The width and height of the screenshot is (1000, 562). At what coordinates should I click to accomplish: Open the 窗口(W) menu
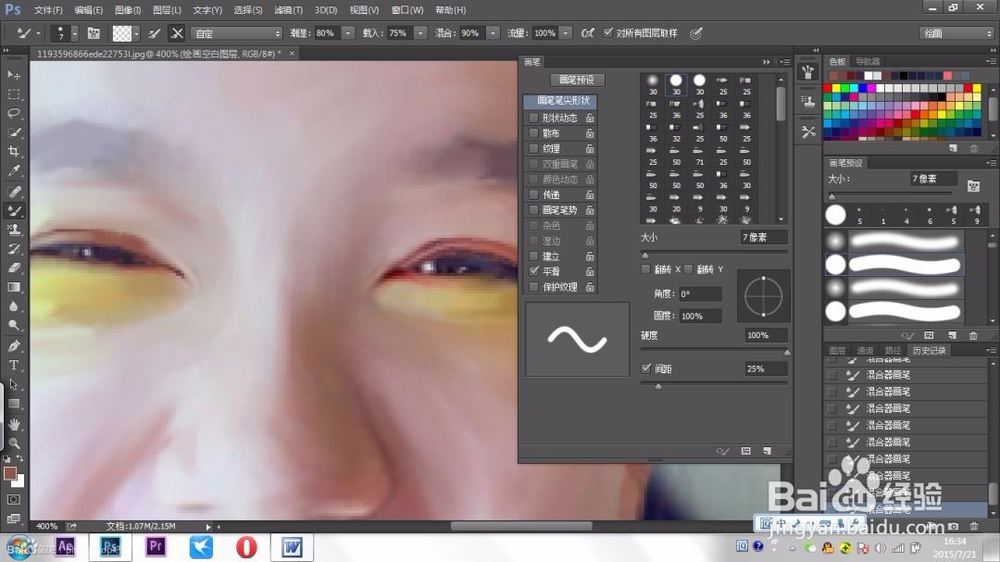pos(407,10)
